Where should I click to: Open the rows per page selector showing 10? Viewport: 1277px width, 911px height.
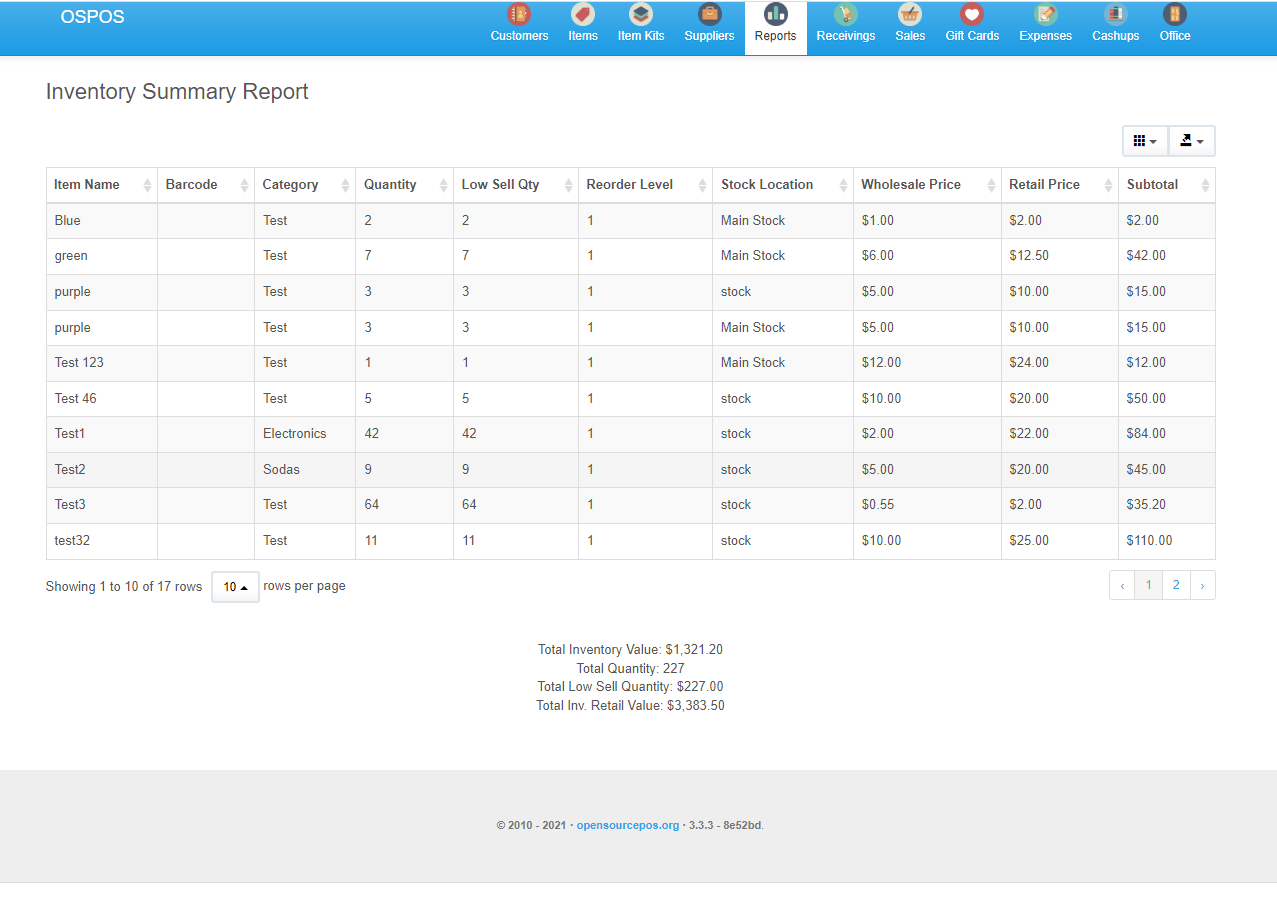234,587
